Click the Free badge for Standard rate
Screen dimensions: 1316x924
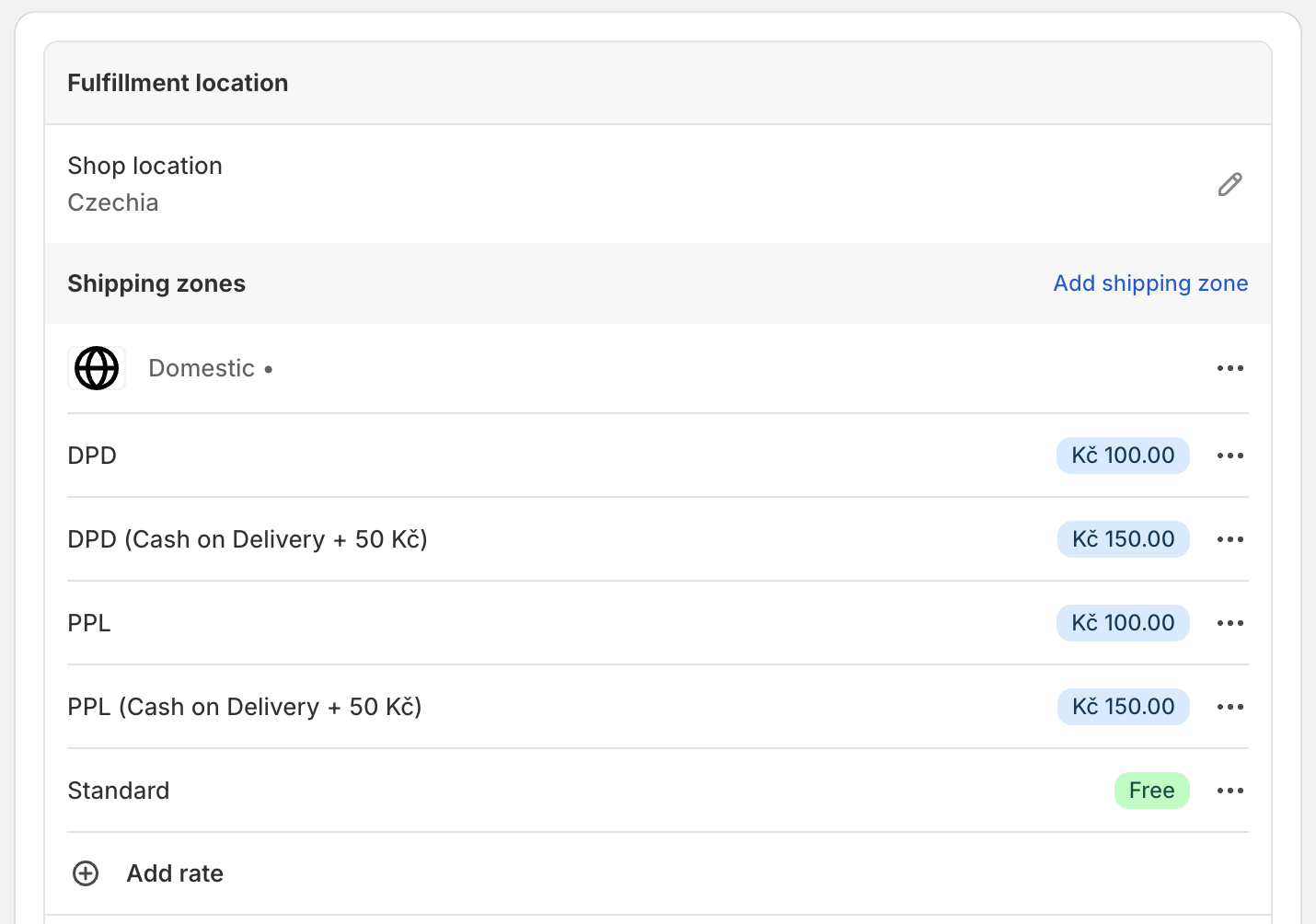(x=1151, y=791)
